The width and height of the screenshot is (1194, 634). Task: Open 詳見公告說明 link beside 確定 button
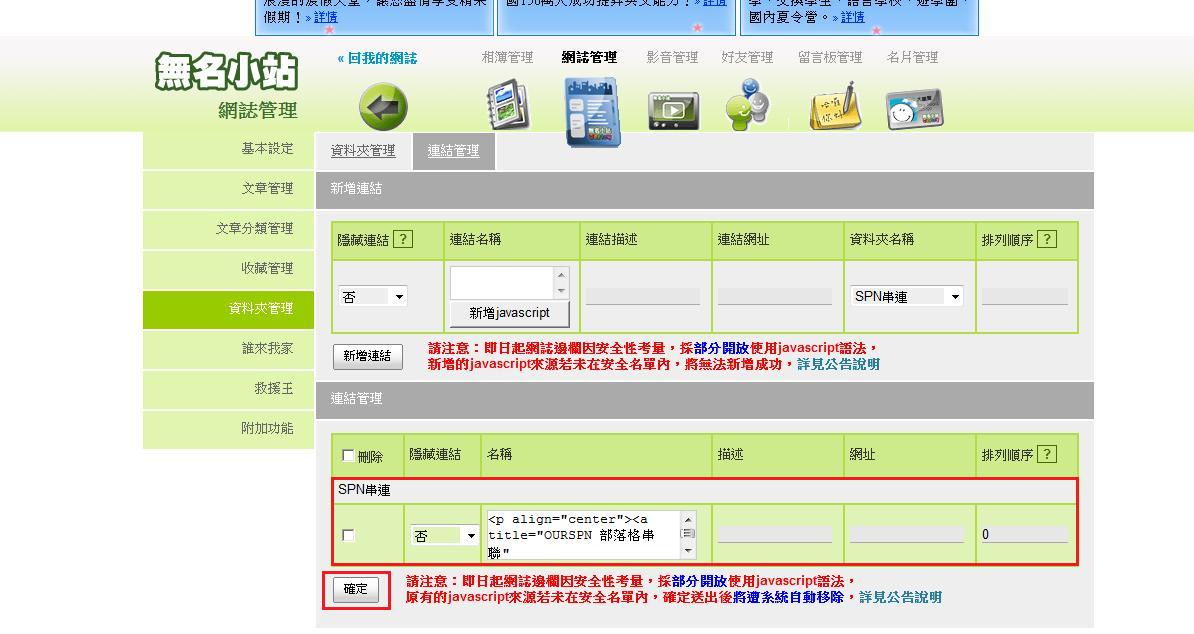click(900, 597)
